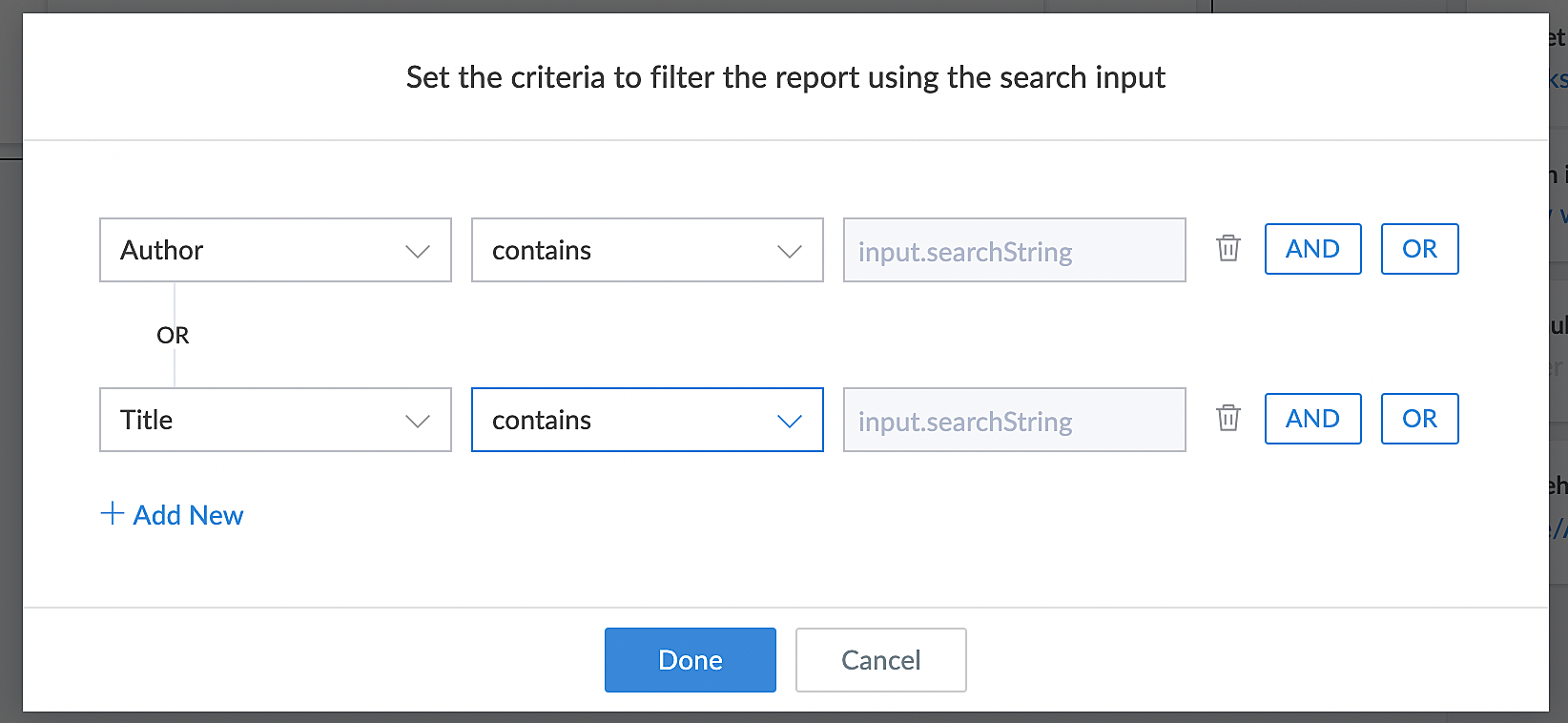The width and height of the screenshot is (1568, 723).
Task: Click the dialog heading about filter criteria
Action: 785,77
